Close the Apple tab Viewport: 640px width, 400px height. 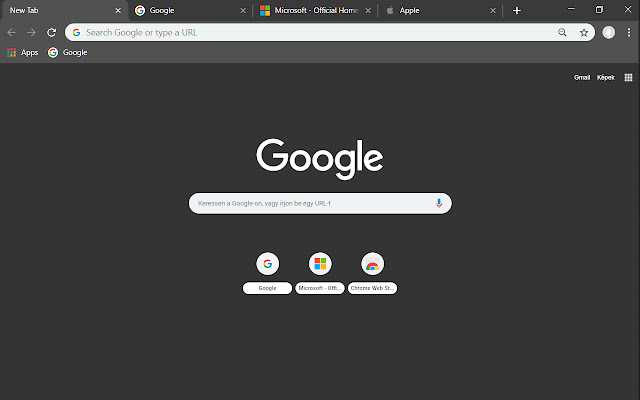[493, 11]
